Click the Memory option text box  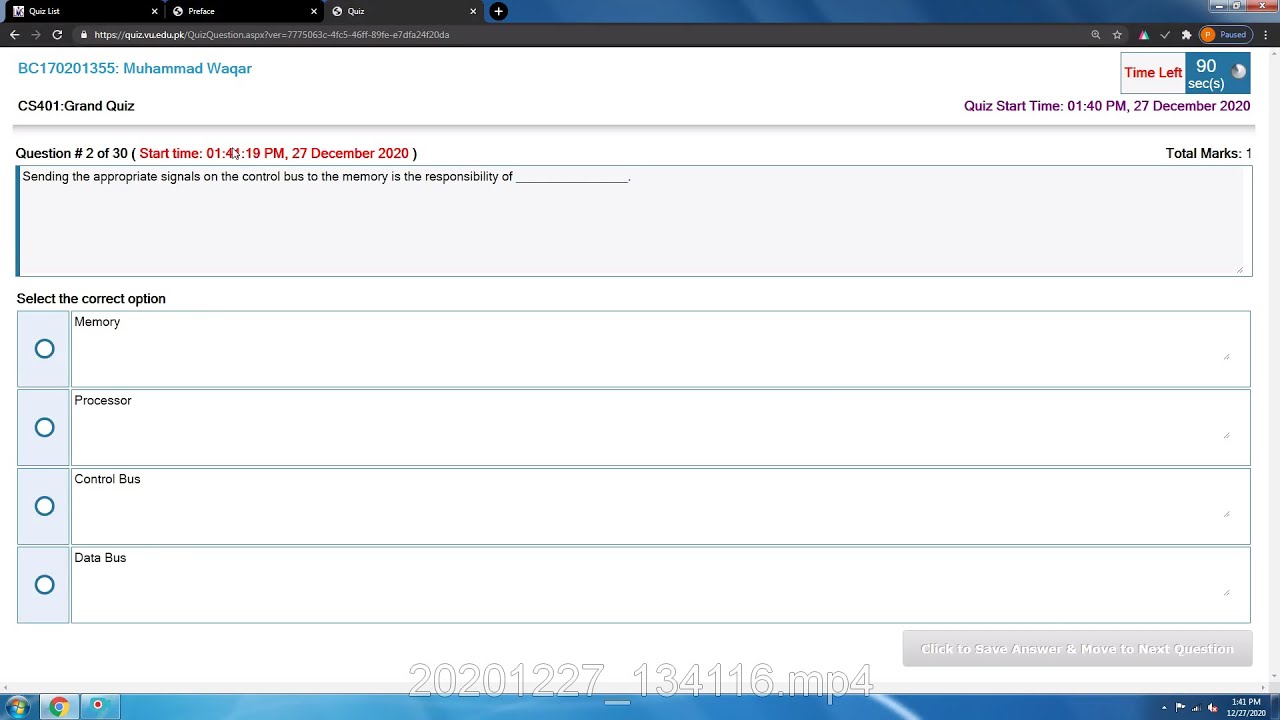(660, 349)
